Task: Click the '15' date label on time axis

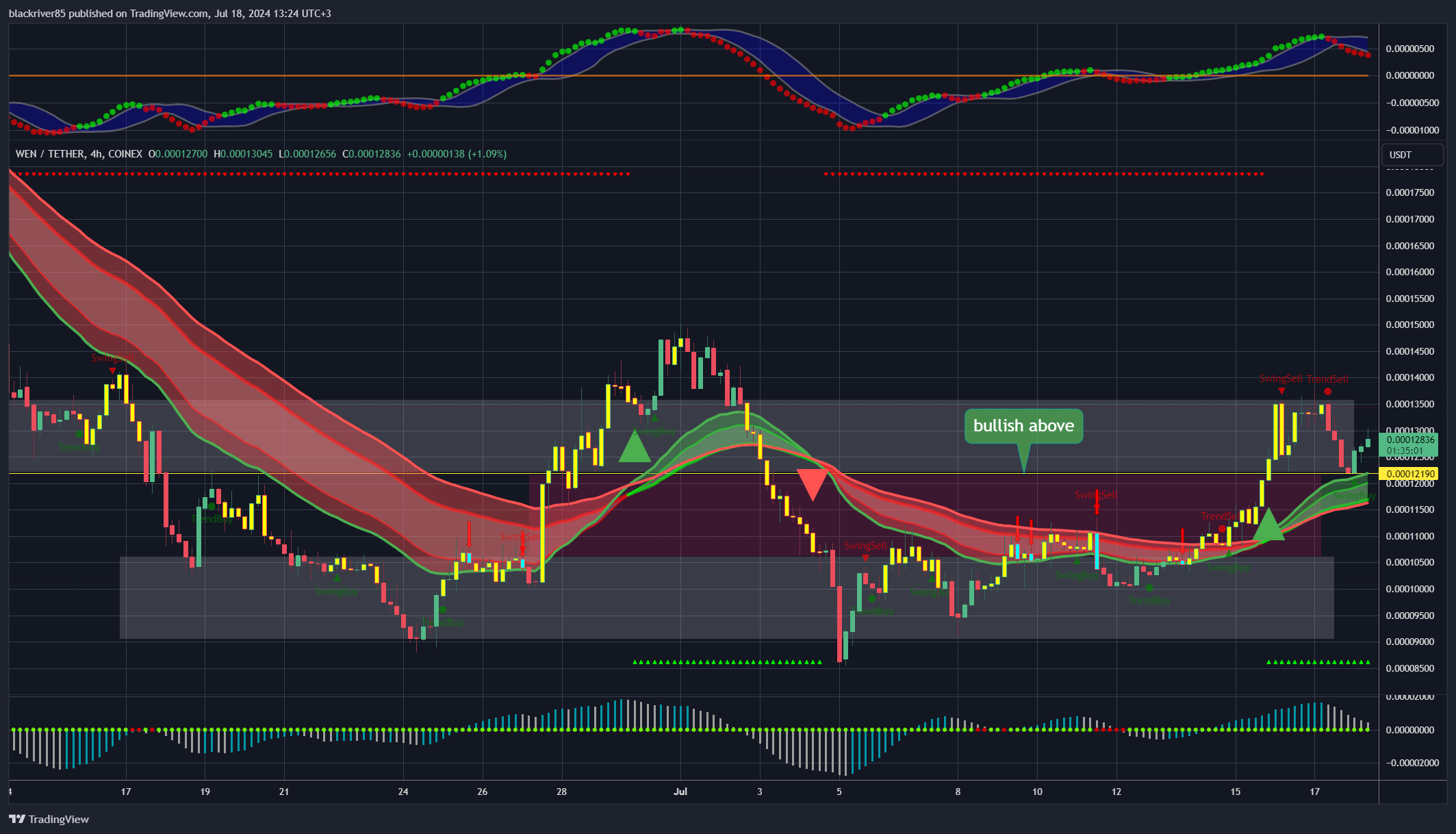Action: [x=1235, y=792]
